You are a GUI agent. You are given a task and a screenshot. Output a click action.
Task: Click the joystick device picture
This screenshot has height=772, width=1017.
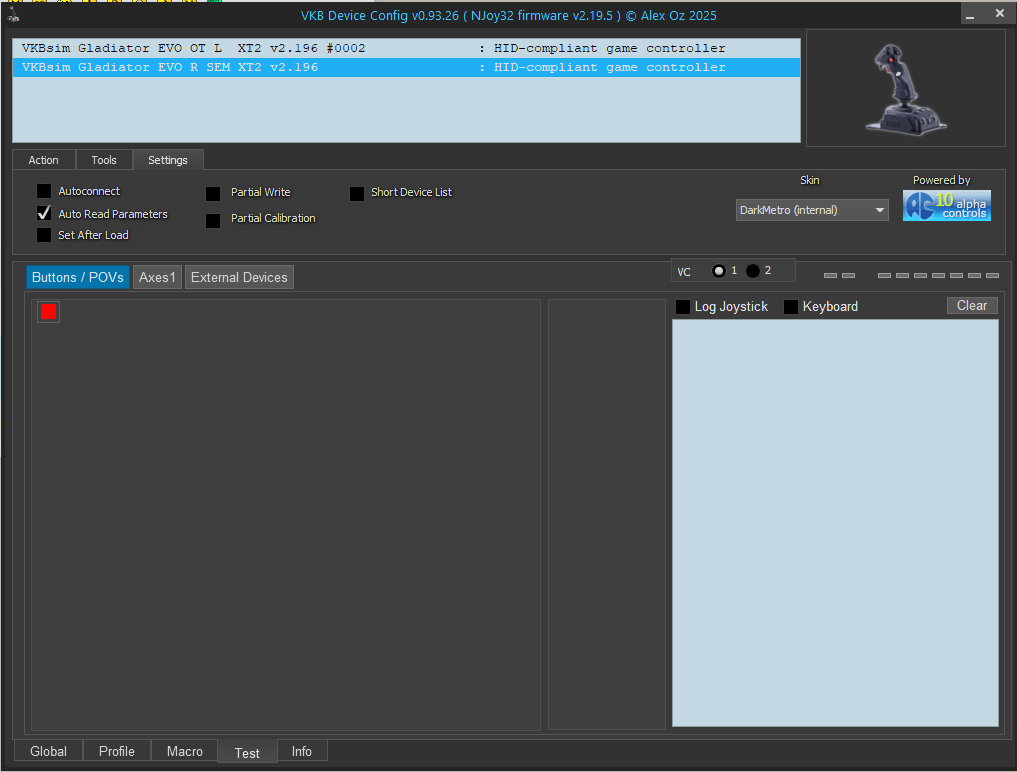tap(905, 88)
